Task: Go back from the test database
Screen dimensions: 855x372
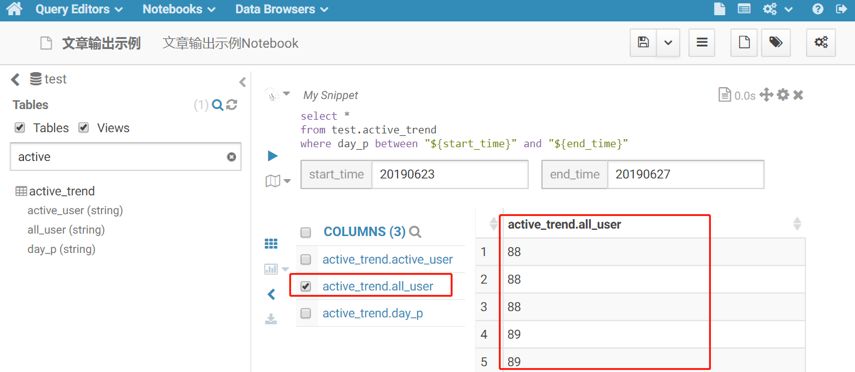Action: pos(15,80)
